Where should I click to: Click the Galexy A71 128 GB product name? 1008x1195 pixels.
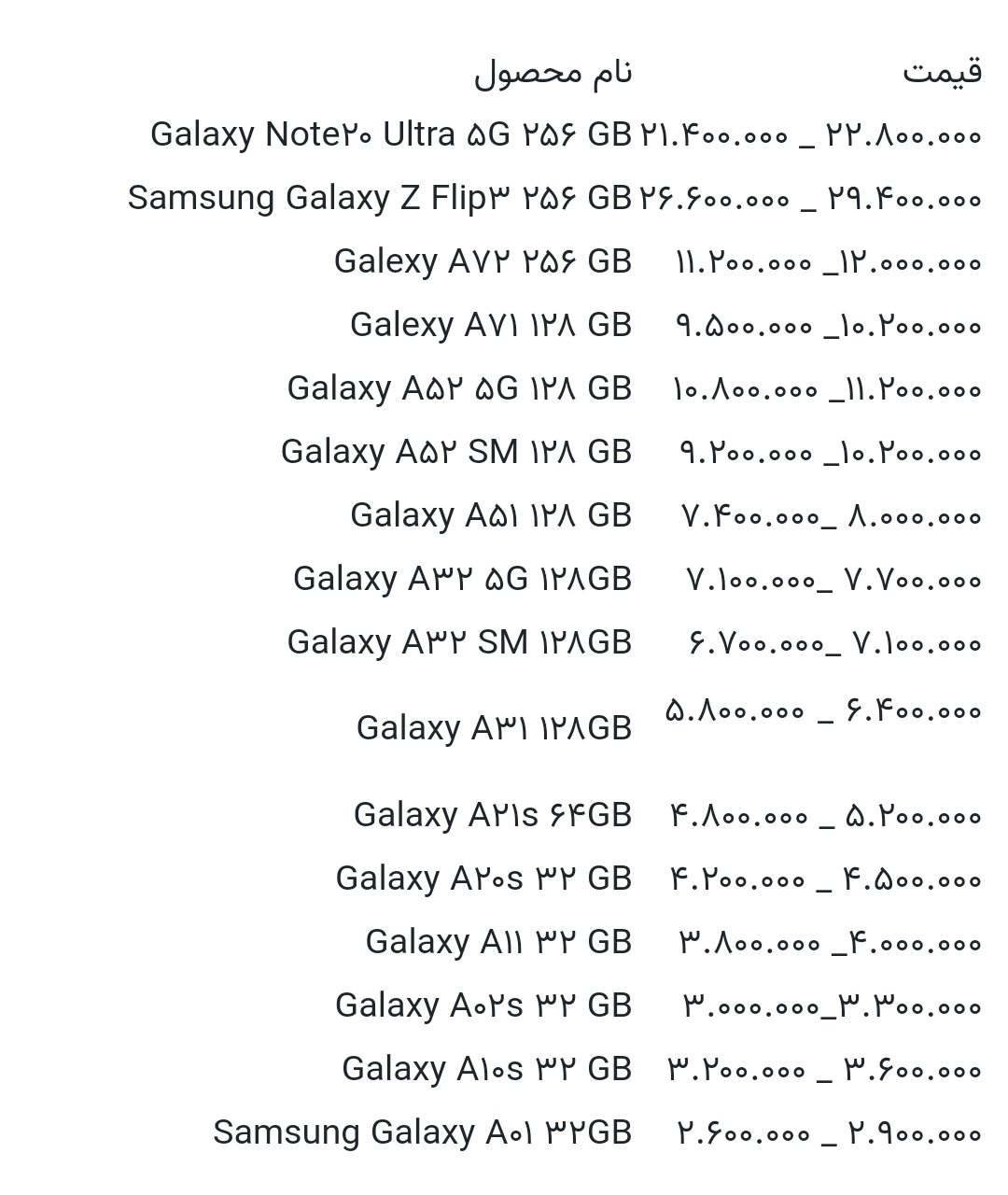pyautogui.click(x=491, y=325)
